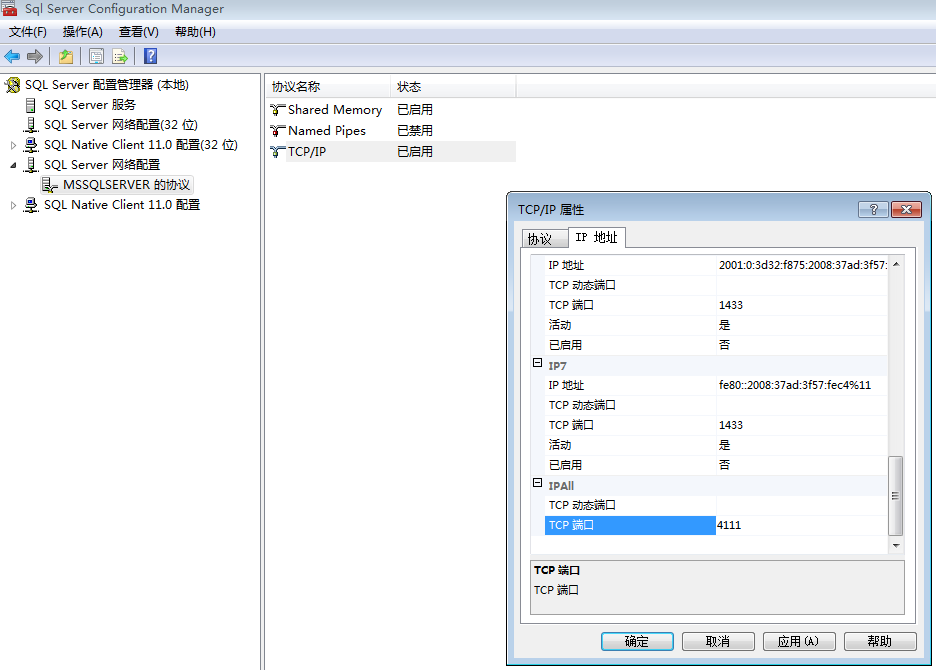Click the SQL Server 网络配置 node icon

[30, 165]
